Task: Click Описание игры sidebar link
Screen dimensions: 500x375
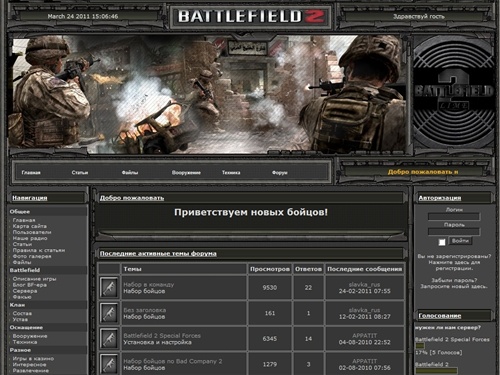Action: click(34, 279)
